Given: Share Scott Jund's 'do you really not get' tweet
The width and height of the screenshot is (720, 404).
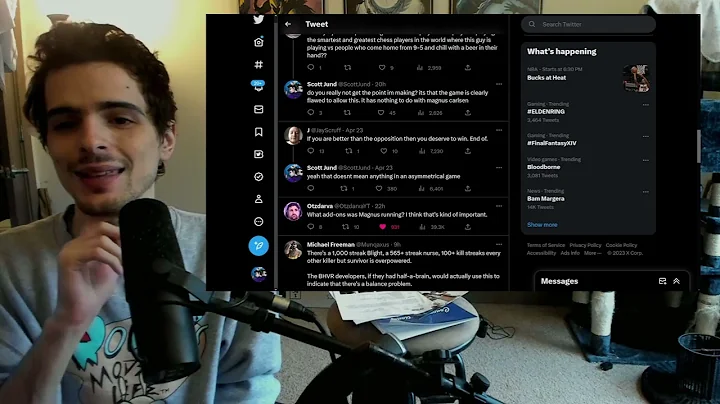Looking at the screenshot, I should (467, 112).
